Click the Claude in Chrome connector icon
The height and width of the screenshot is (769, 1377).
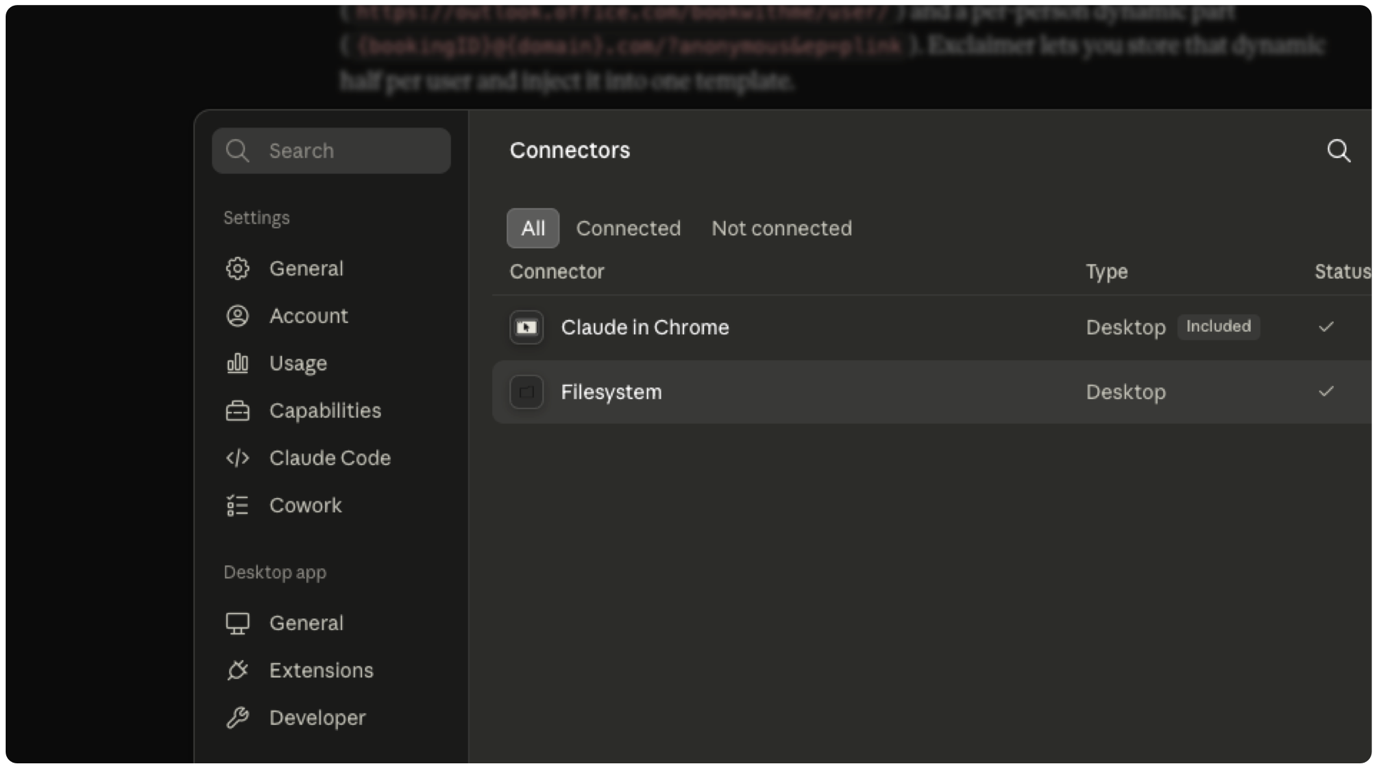click(x=527, y=327)
